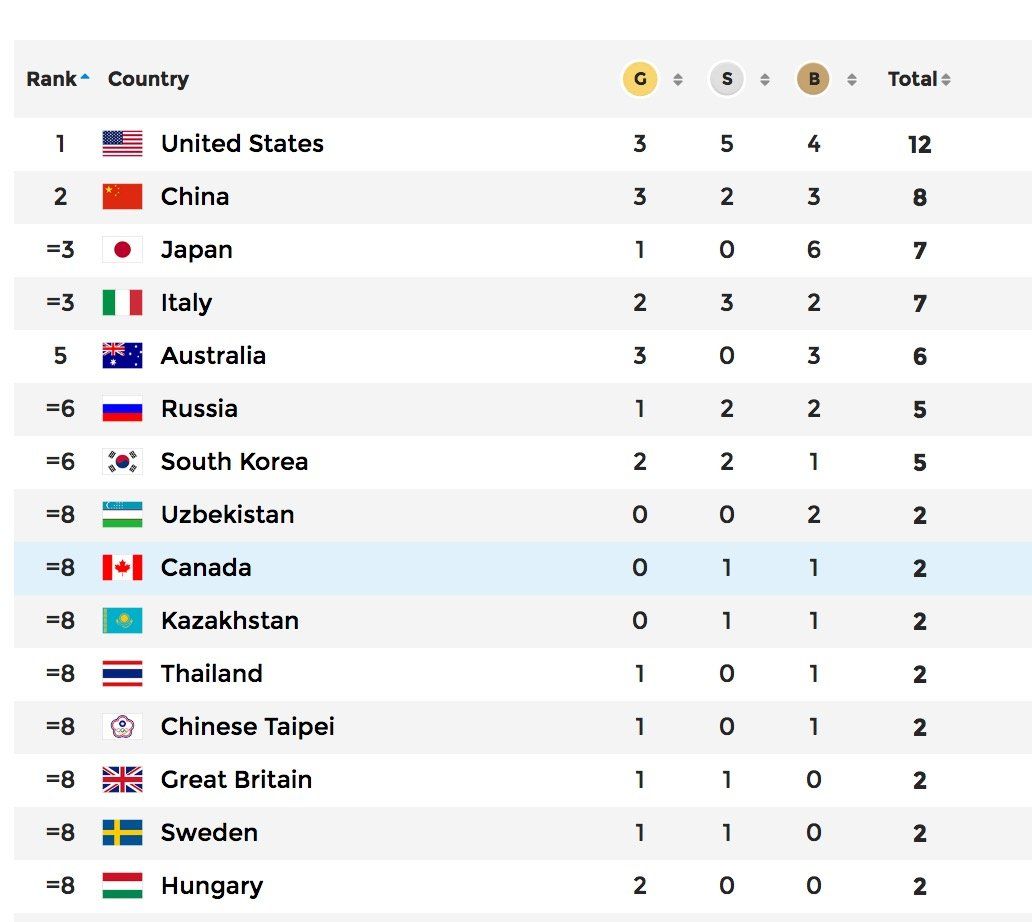
Task: Sort by bronze using arrows beside B
Action: (852, 80)
